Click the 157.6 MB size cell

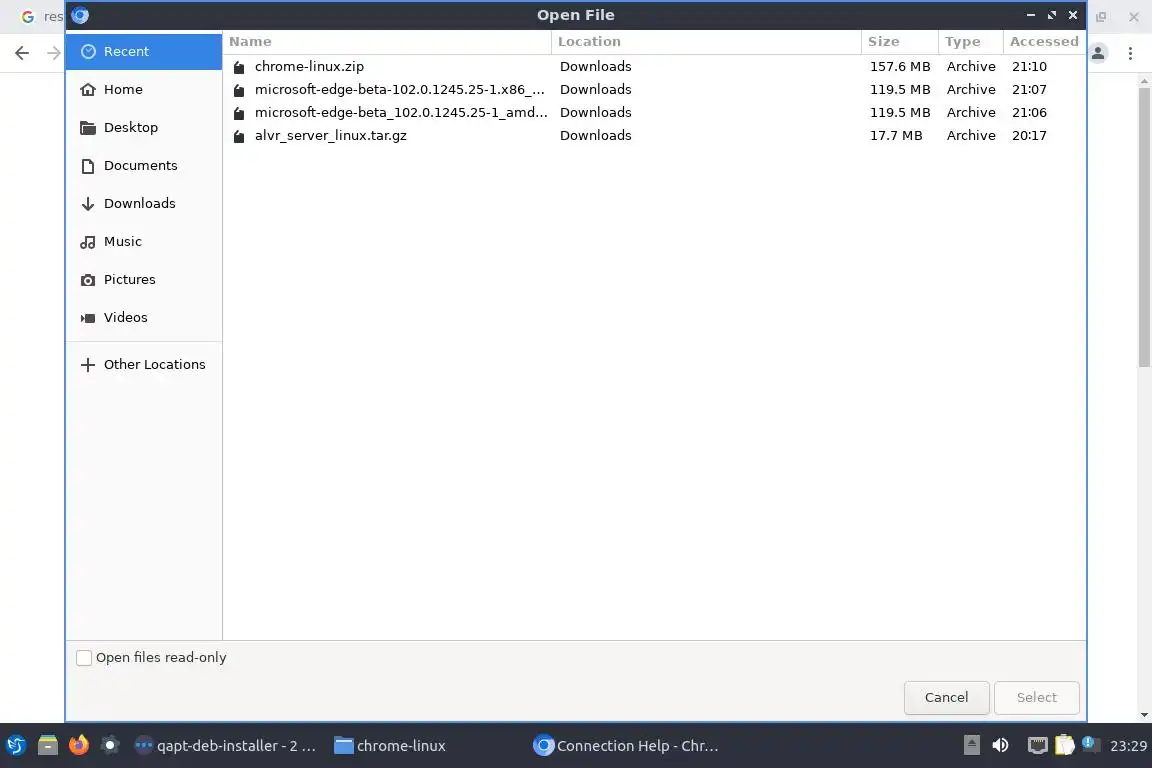(x=900, y=67)
